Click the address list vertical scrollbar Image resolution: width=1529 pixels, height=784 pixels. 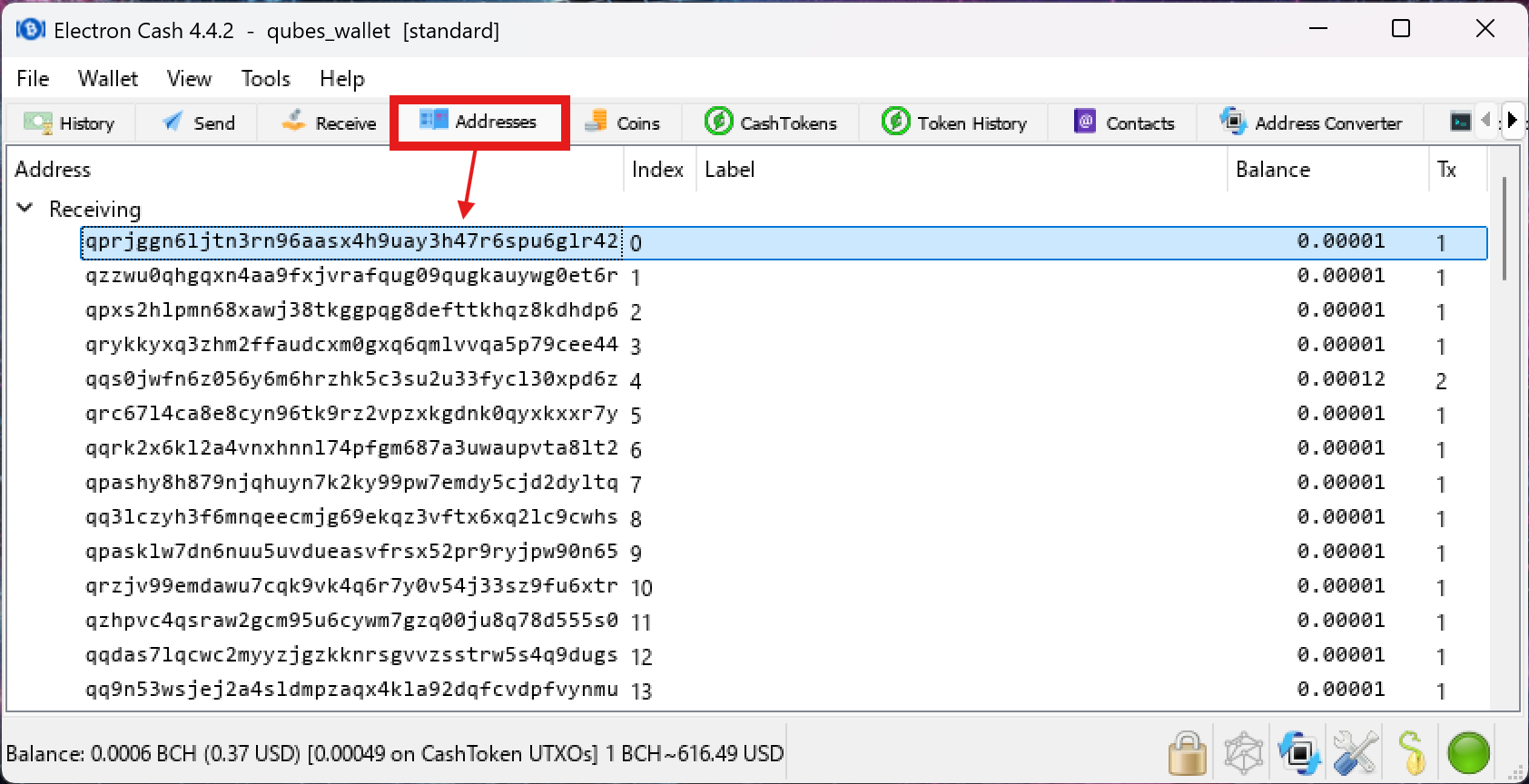coord(1504,229)
